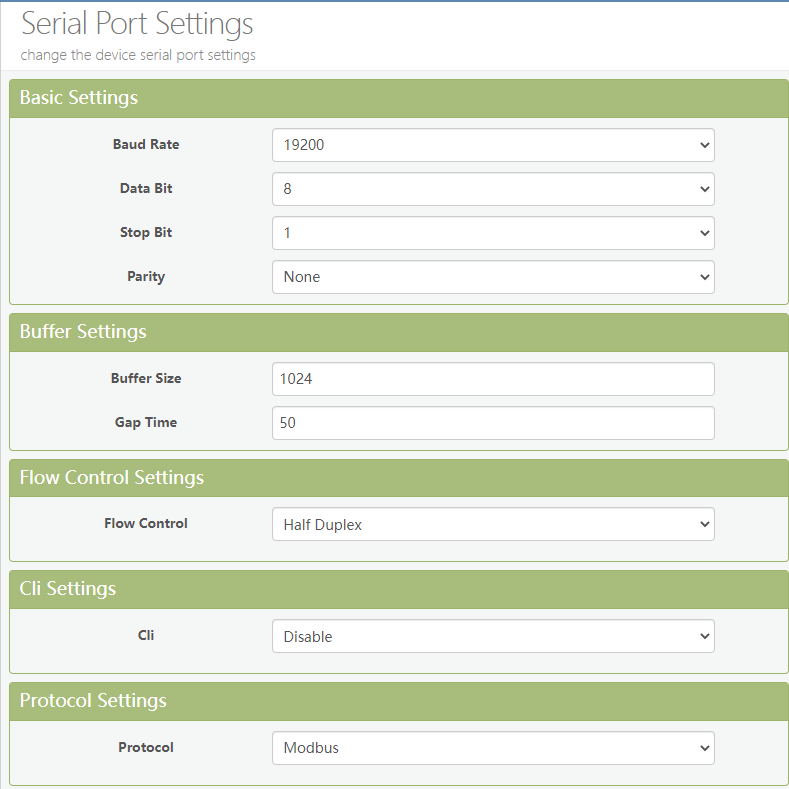
Task: Click the Parity field label
Action: coord(146,277)
